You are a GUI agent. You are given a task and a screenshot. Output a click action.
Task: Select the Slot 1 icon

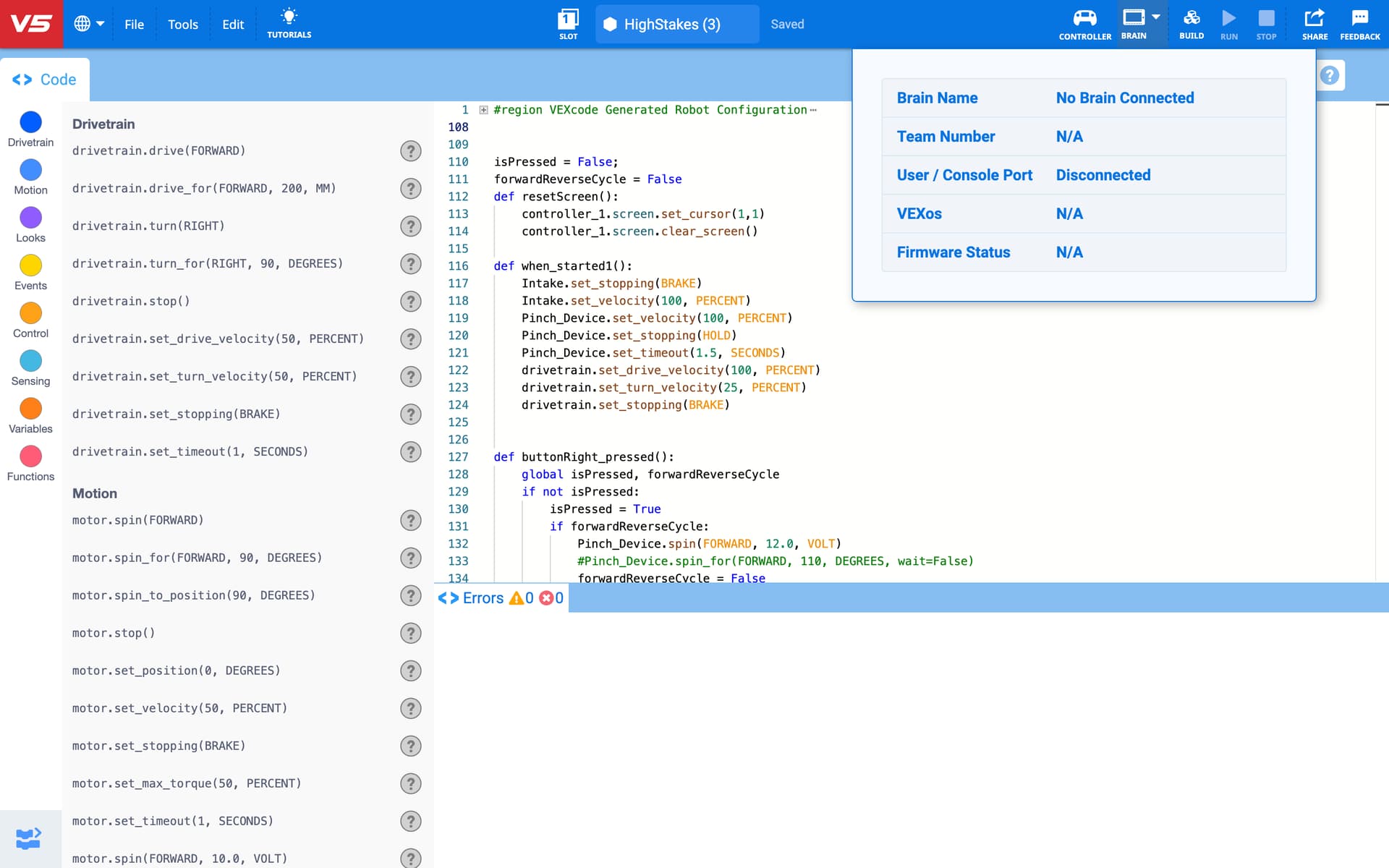[569, 24]
